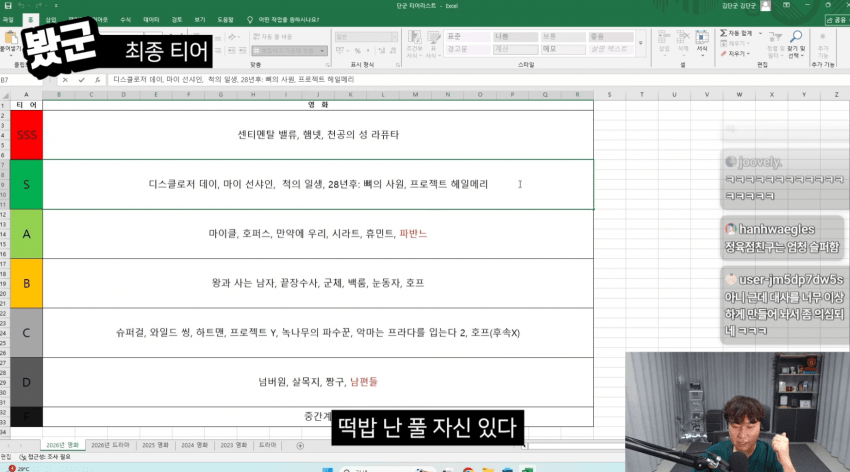Open the AutoSum dropdown arrow

(x=760, y=33)
